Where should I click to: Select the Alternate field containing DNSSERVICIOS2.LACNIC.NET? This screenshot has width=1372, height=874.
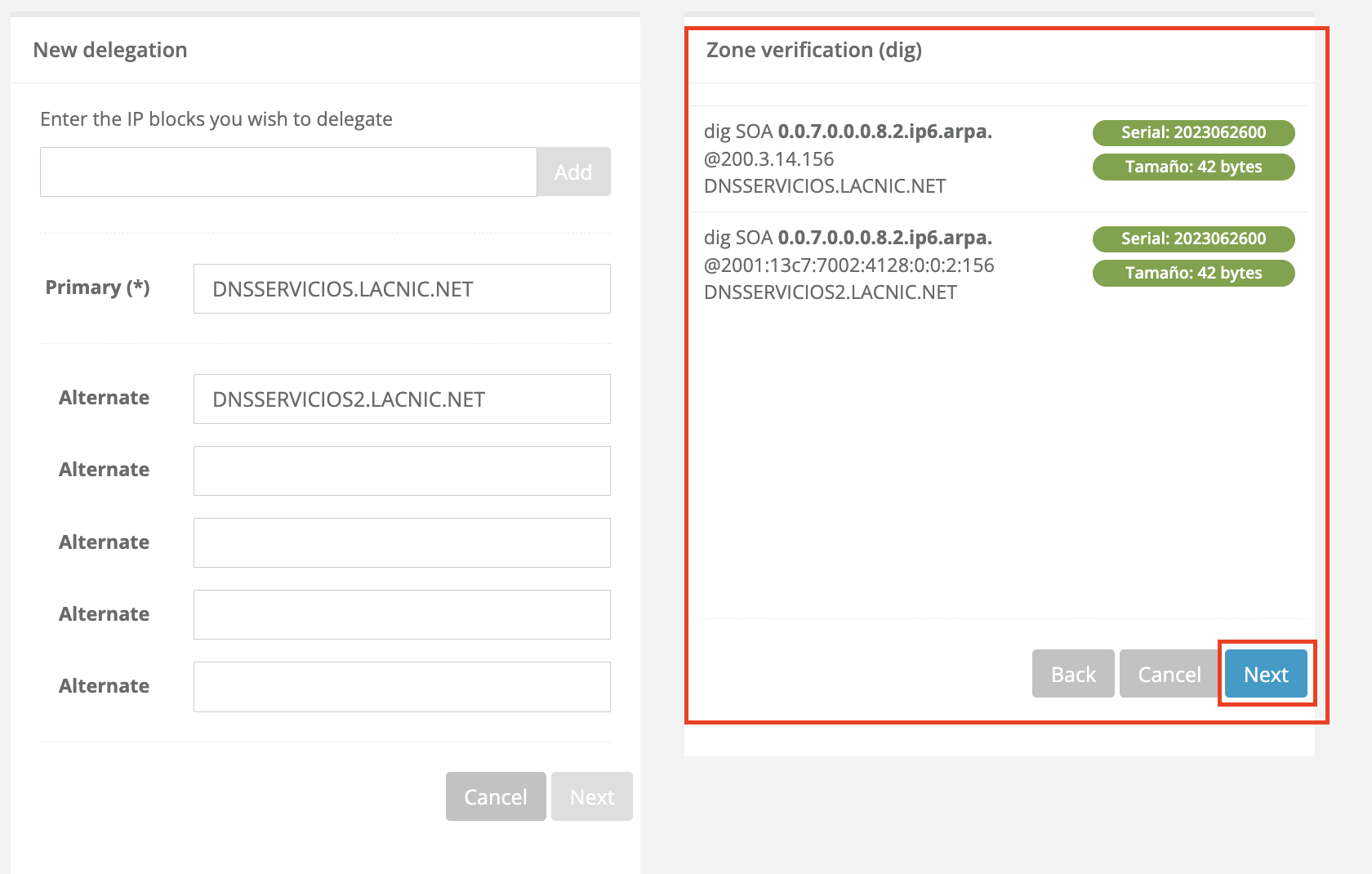(402, 399)
